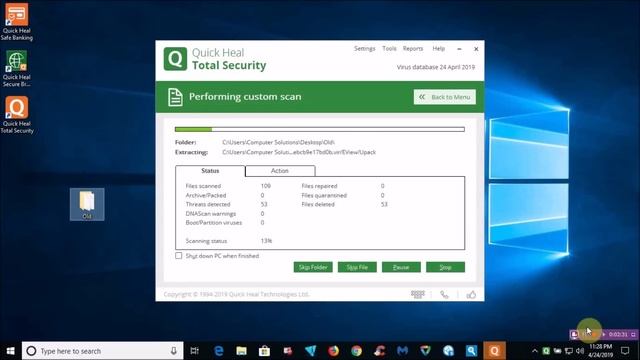
Task: Click the DNAScan warnings label
Action: point(211,213)
